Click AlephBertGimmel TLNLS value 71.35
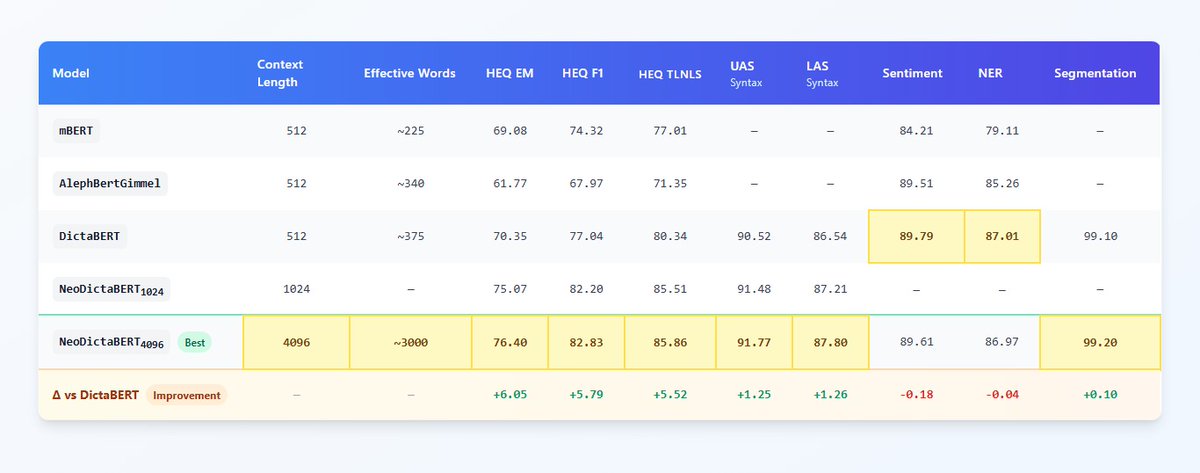 click(670, 184)
